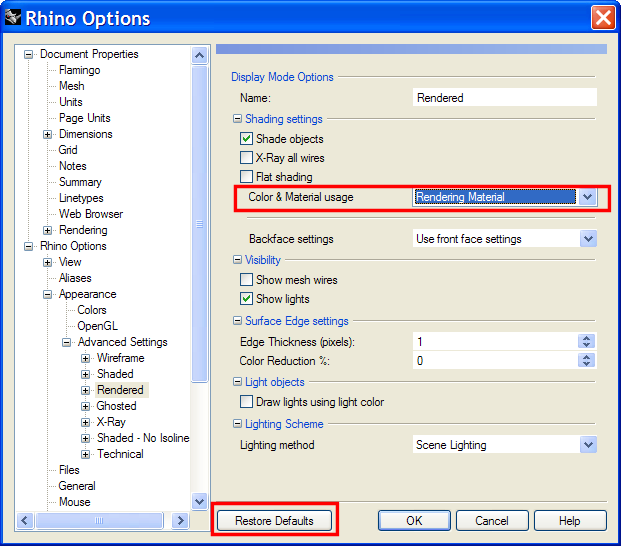This screenshot has width=621, height=546.
Task: Collapse the Advanced Settings tree node
Action: (x=67, y=342)
